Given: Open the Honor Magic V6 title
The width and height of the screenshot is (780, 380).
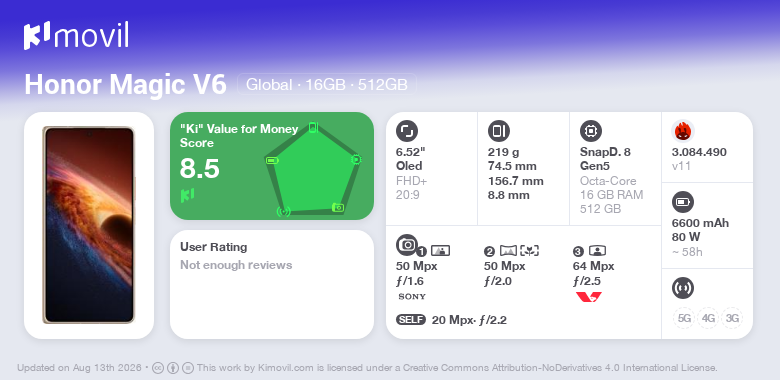Looking at the screenshot, I should [125, 85].
